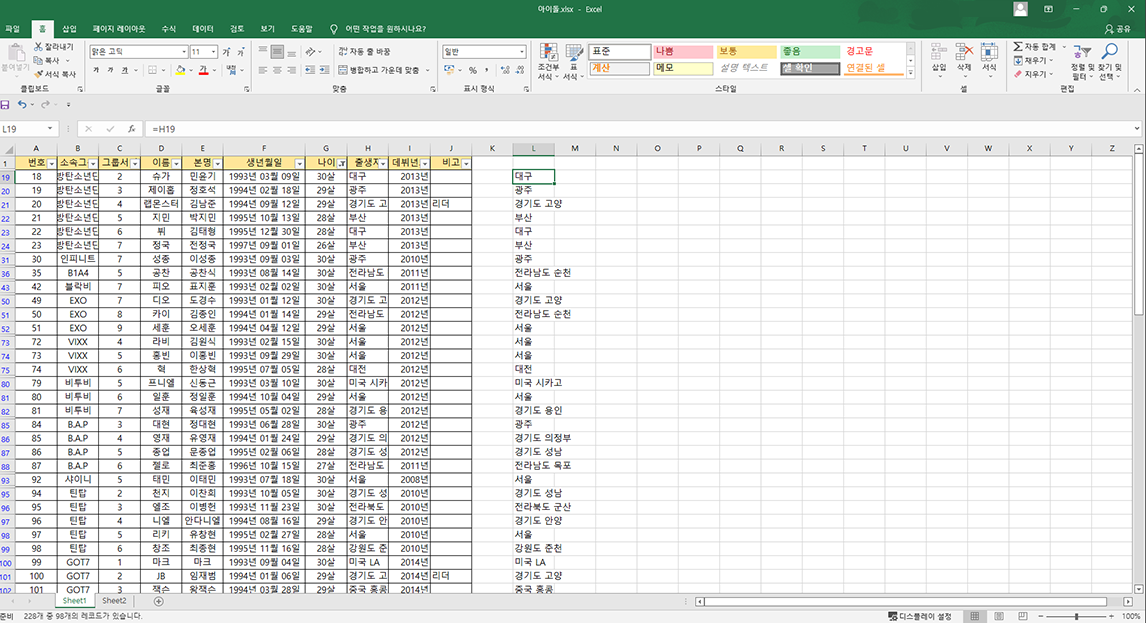Click the increase decimal icon
Image resolution: width=1146 pixels, height=623 pixels.
(x=505, y=70)
